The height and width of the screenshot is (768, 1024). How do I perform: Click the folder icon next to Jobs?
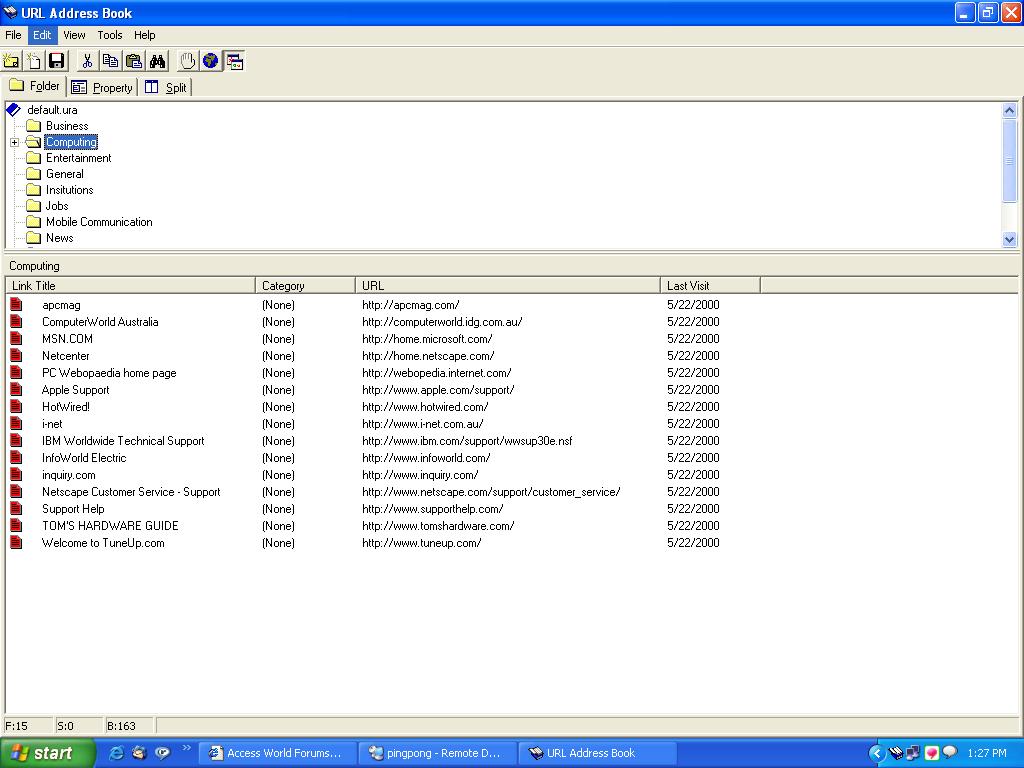[x=33, y=206]
